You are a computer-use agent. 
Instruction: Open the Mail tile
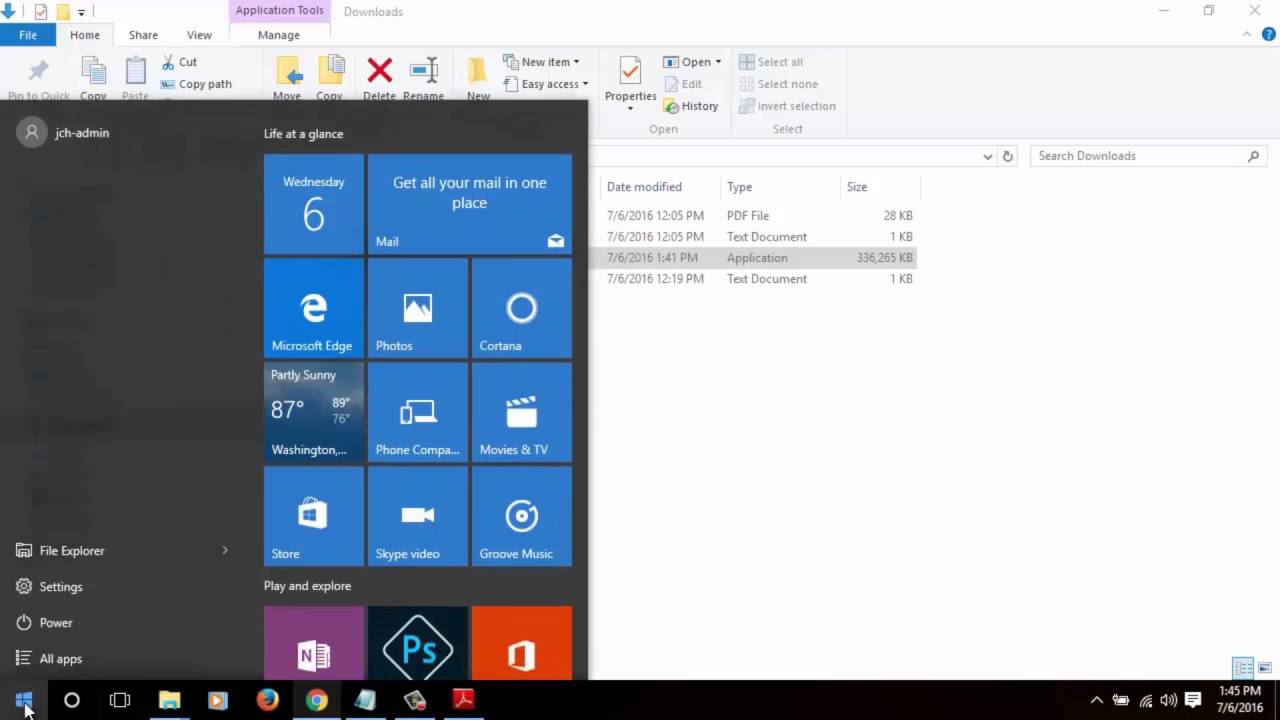[x=470, y=204]
